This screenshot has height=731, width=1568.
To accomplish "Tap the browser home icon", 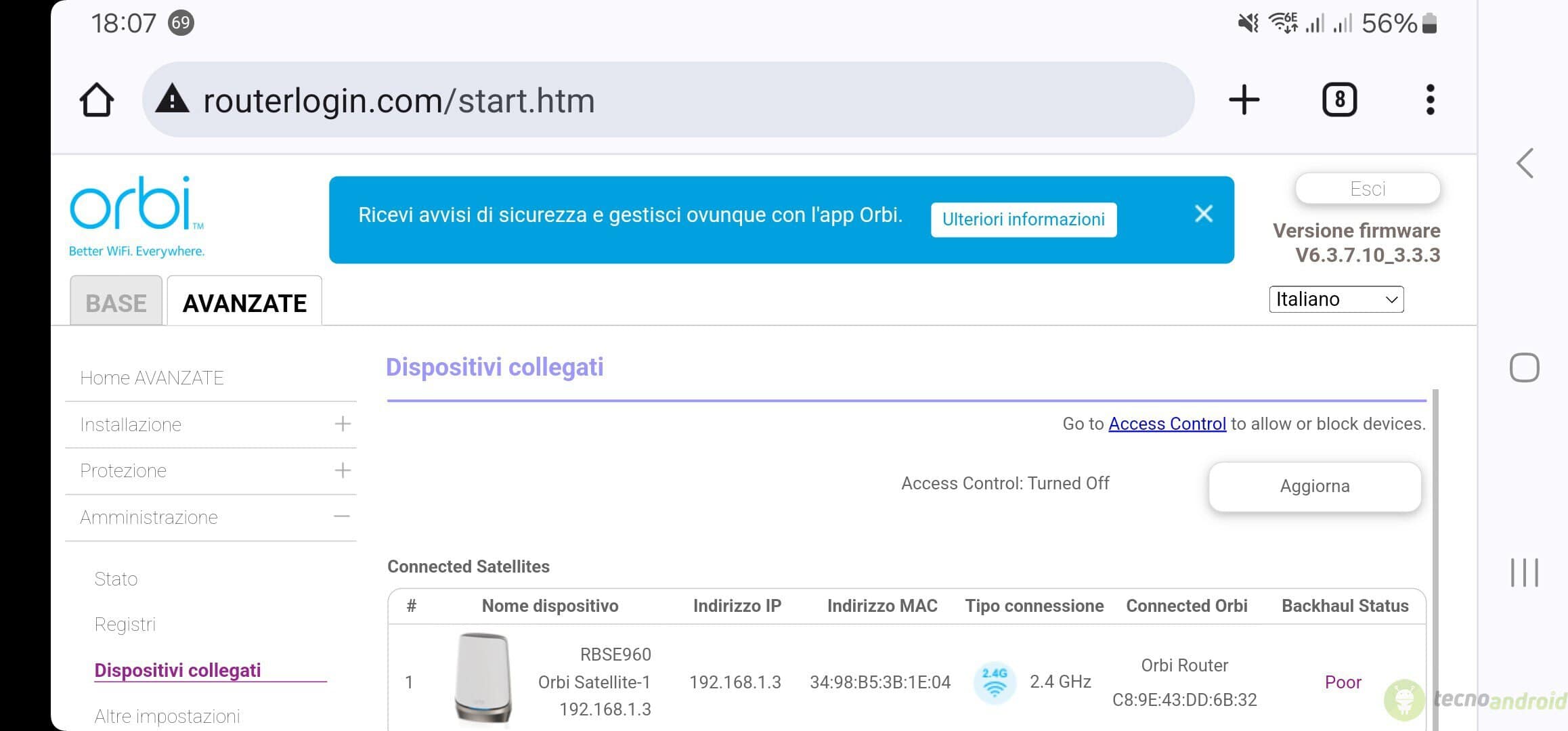I will tap(96, 100).
